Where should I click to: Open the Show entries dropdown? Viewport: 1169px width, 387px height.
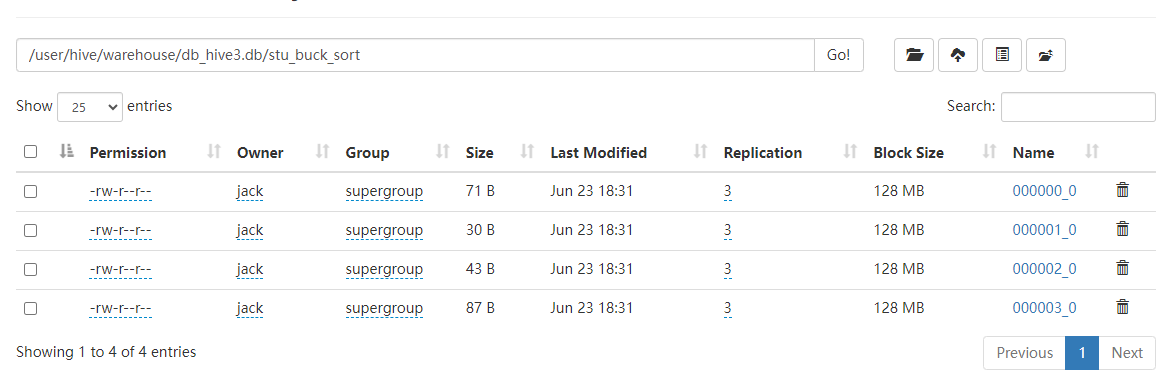tap(89, 107)
